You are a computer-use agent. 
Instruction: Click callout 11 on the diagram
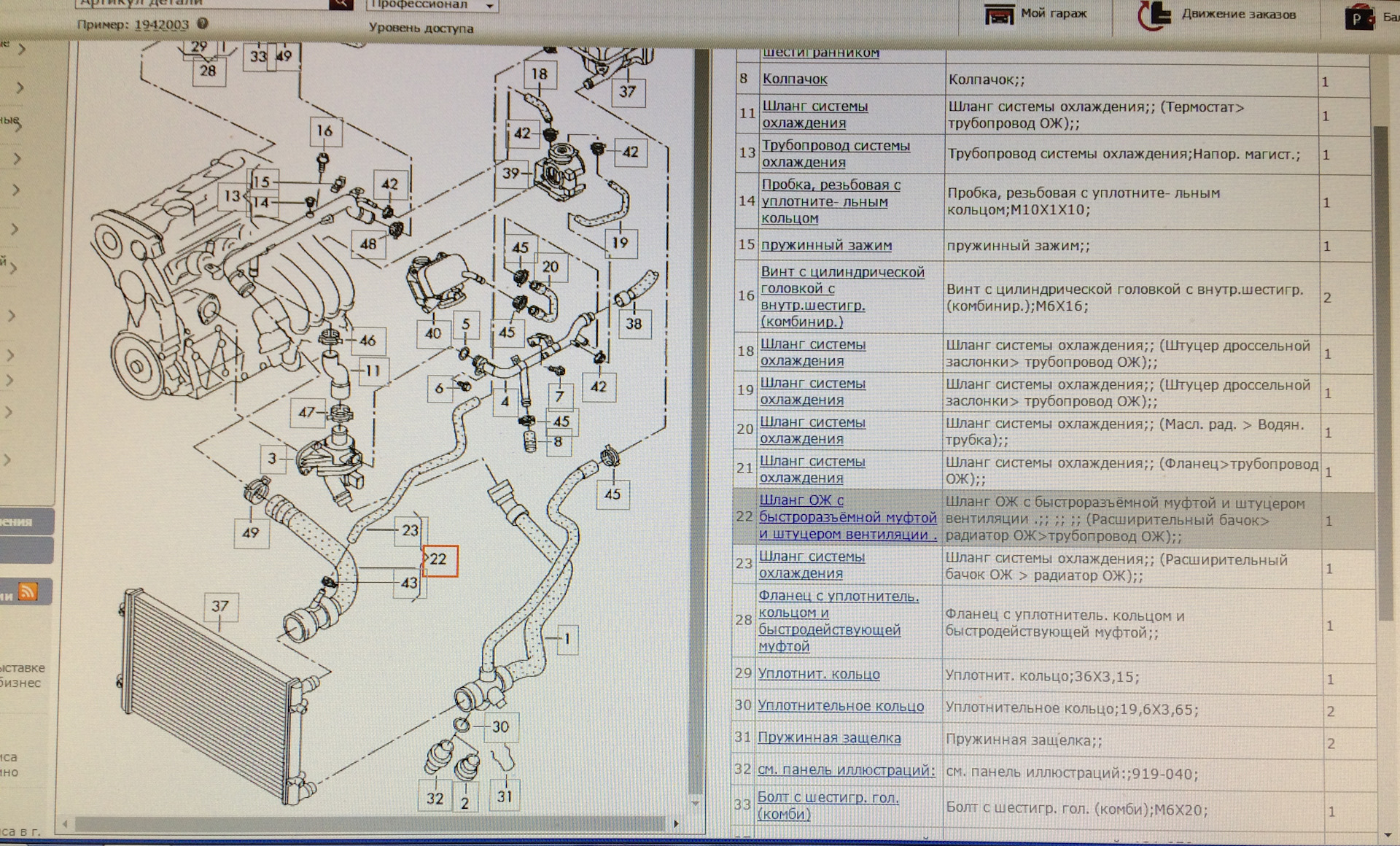(373, 370)
